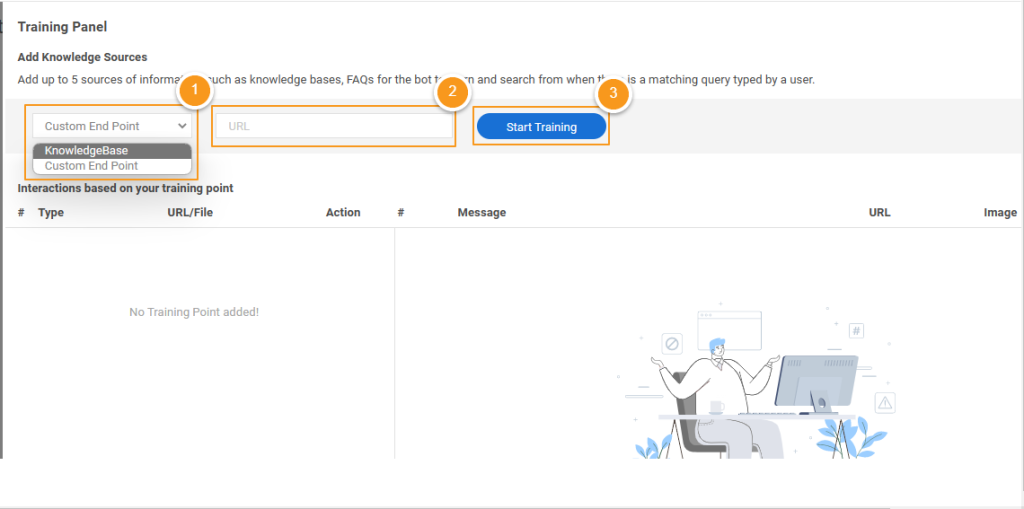Click the Type column header
Image resolution: width=1024 pixels, height=509 pixels.
tap(51, 212)
